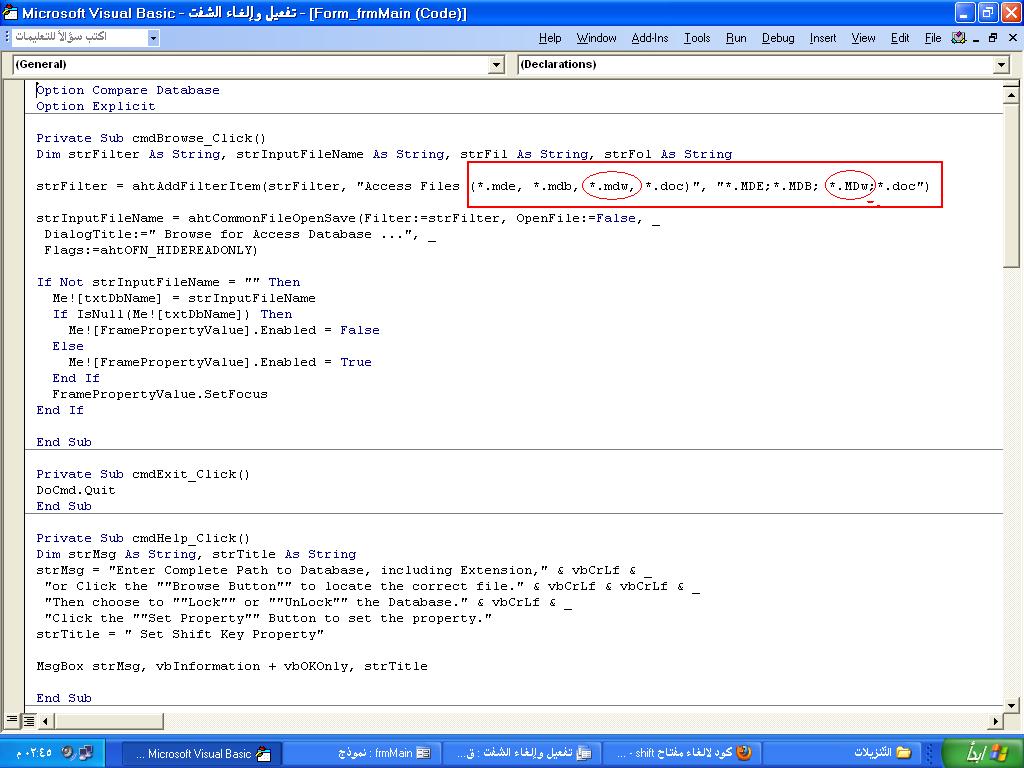The height and width of the screenshot is (768, 1024).
Task: Click the 'Option Compare Database' line
Action: [128, 90]
